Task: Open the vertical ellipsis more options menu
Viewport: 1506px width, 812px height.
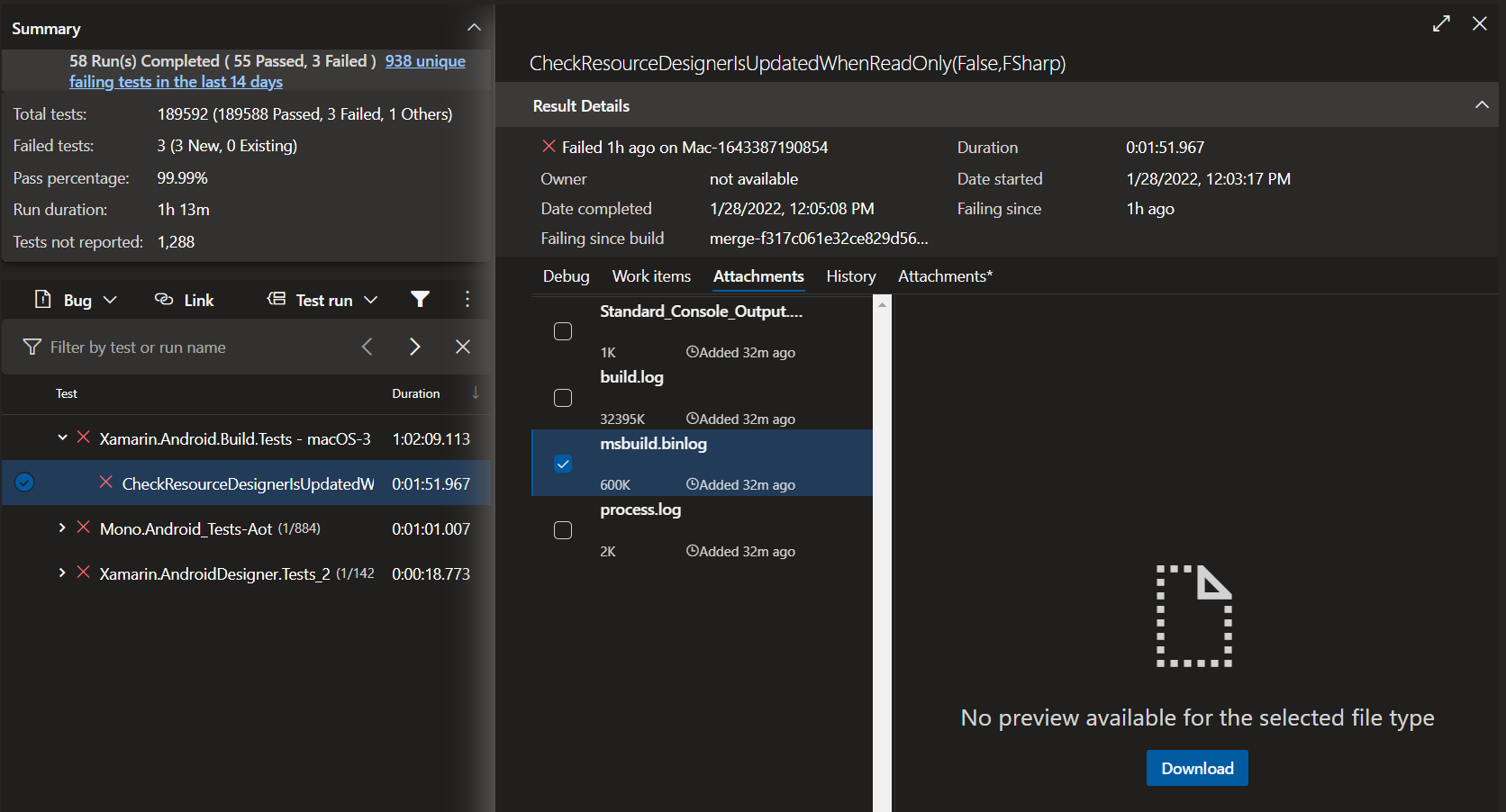Action: coord(467,299)
